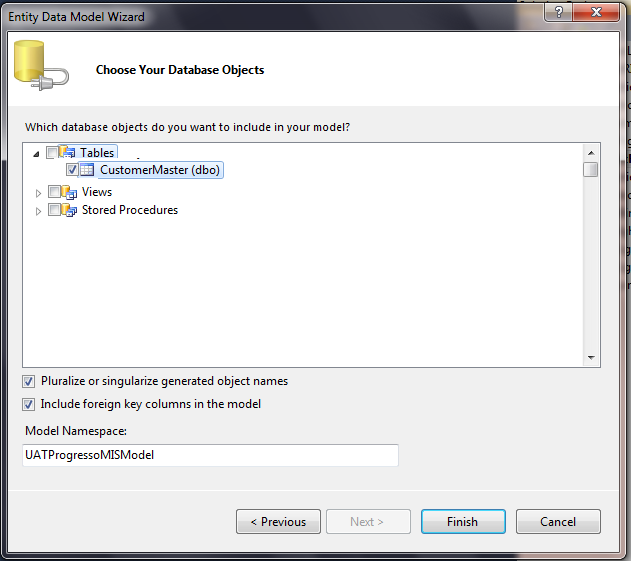Expand the Views tree node
This screenshot has width=631, height=561.
38,194
